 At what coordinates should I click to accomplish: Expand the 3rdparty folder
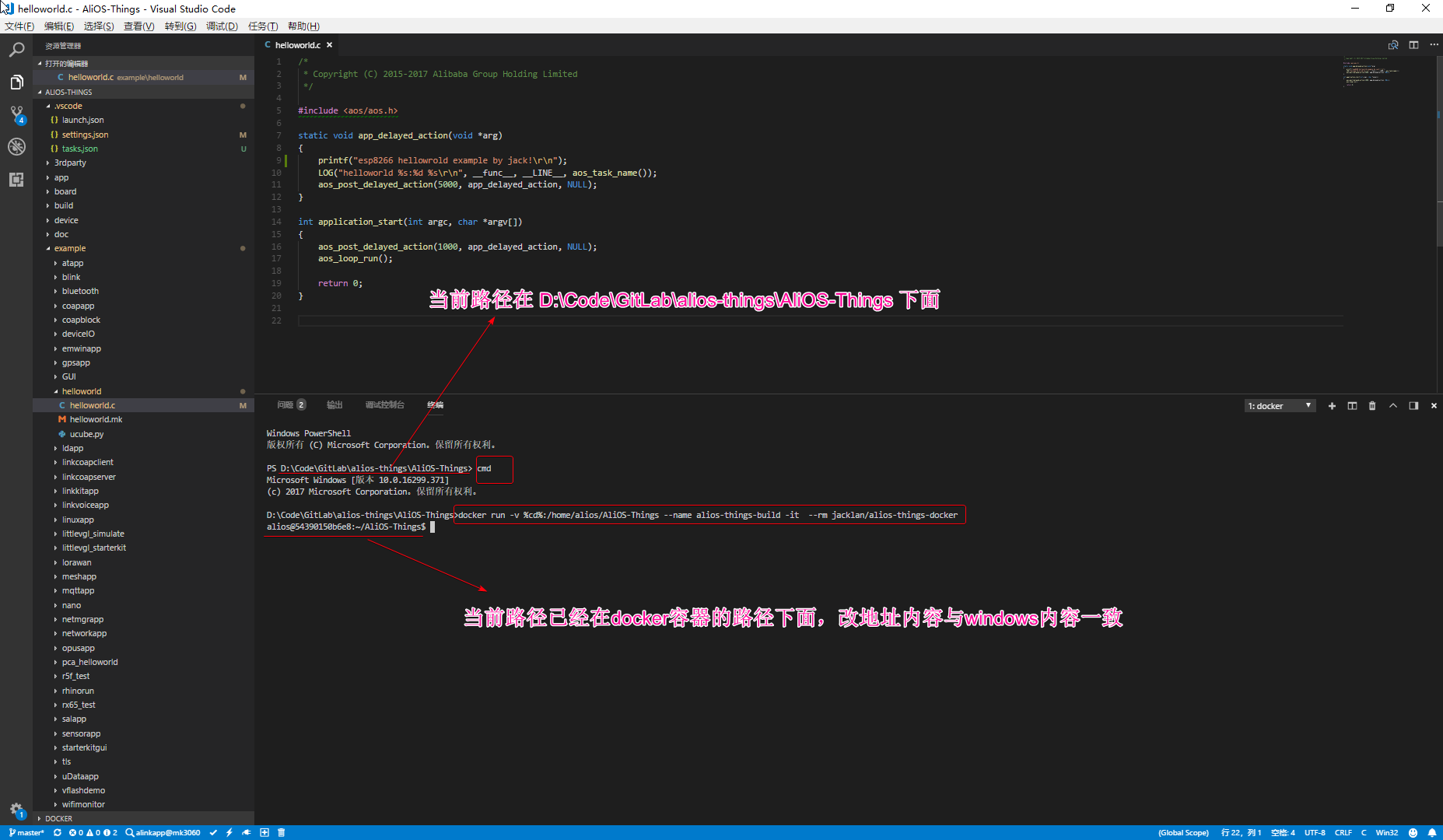(x=143, y=163)
